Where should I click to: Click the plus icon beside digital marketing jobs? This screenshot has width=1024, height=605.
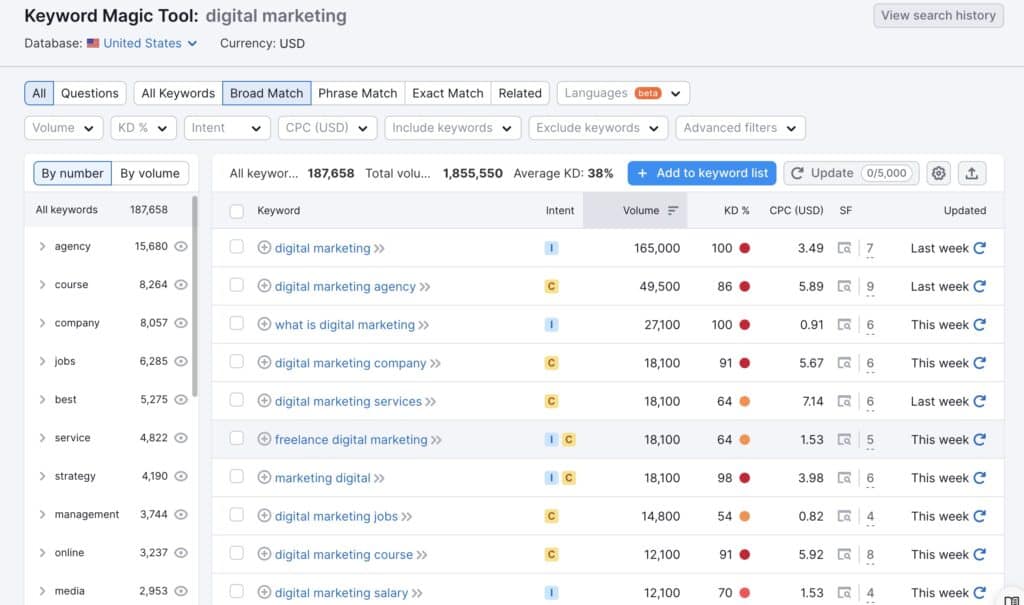(262, 516)
